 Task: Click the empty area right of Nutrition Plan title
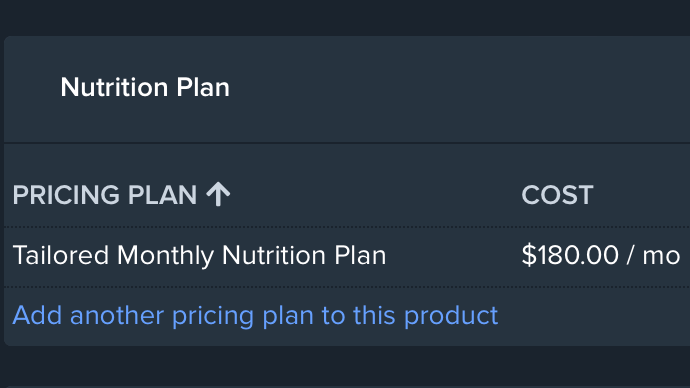(458, 88)
